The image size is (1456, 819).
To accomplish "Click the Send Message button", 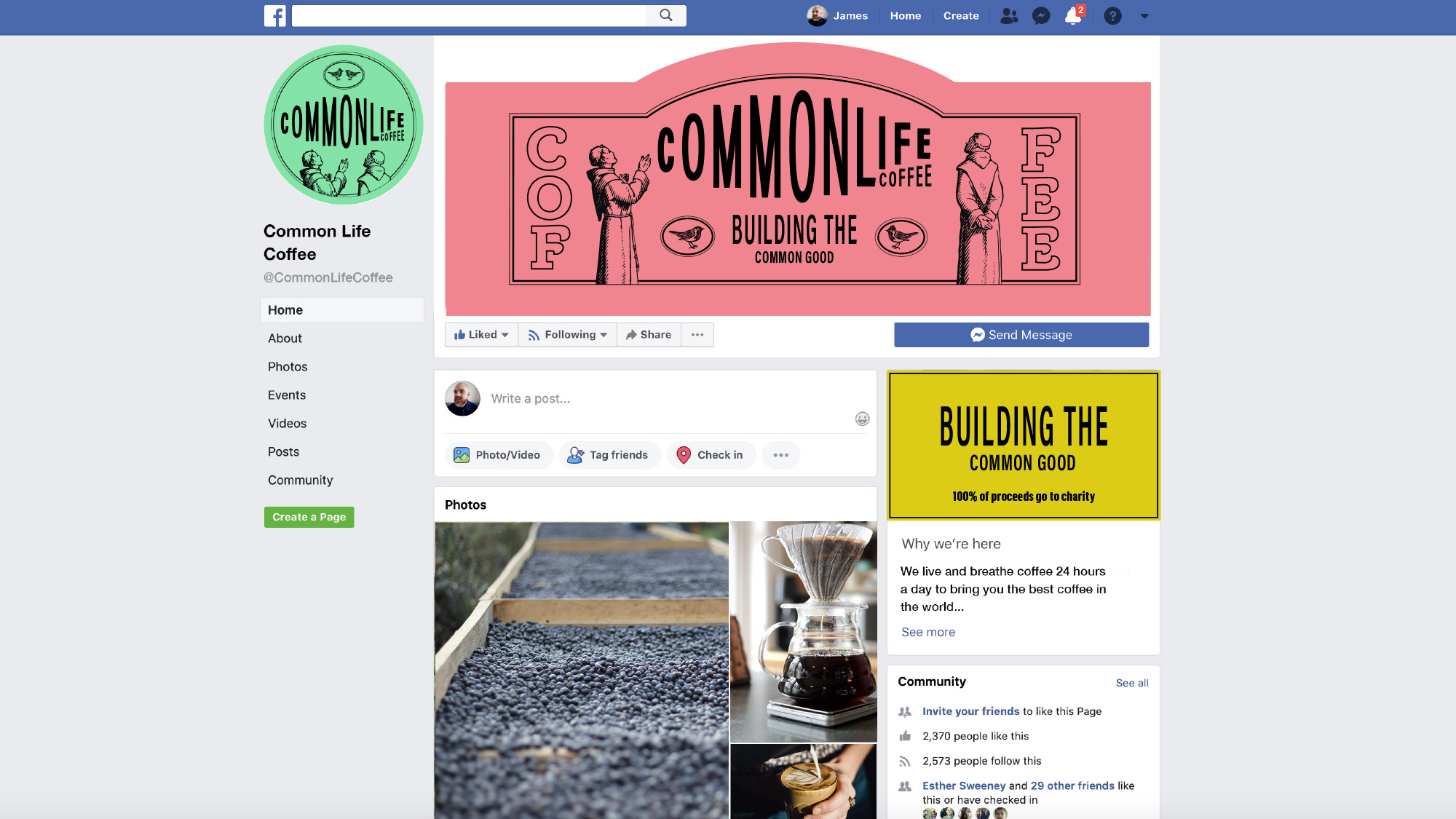I will 1021,335.
